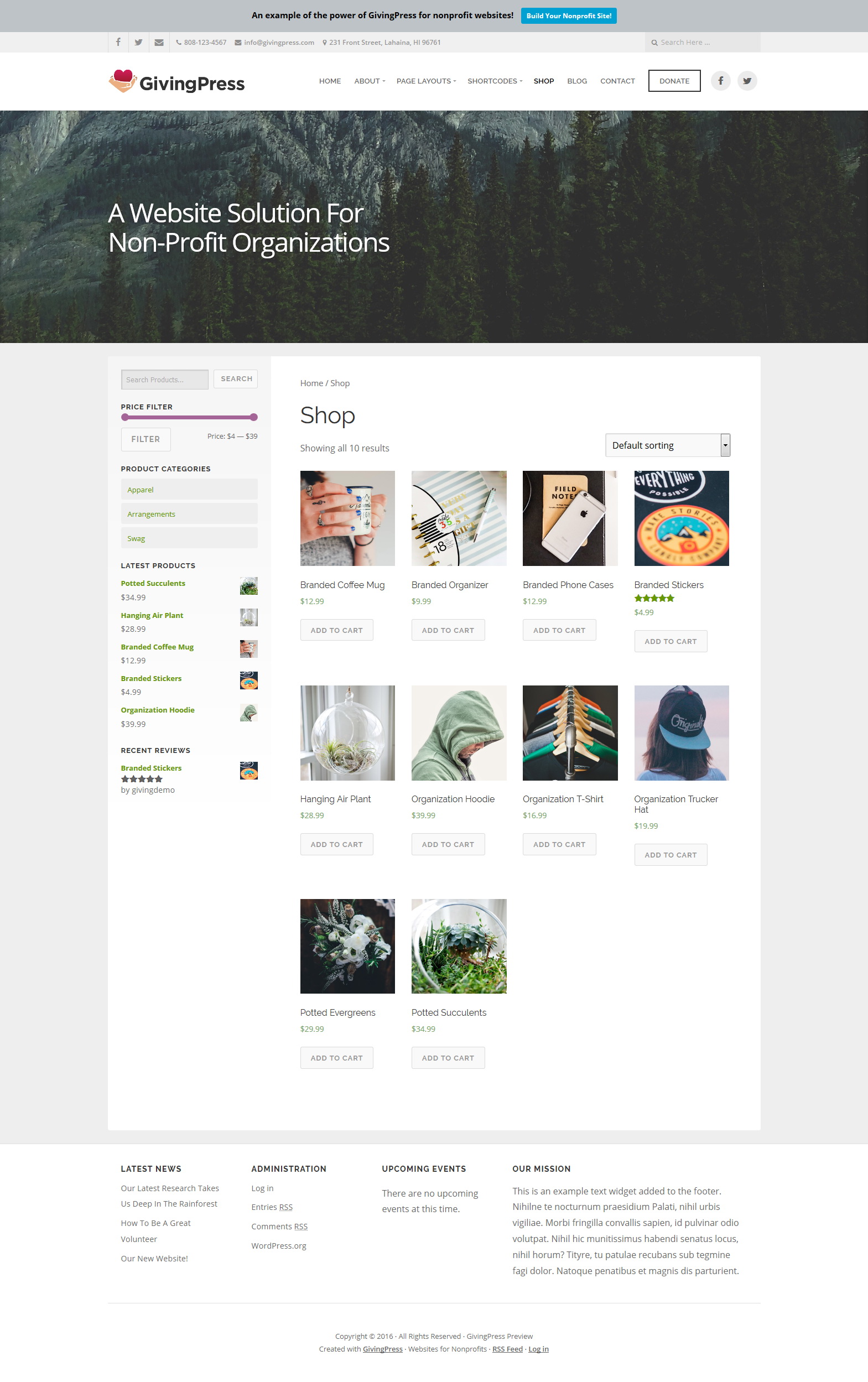Image resolution: width=868 pixels, height=1382 pixels.
Task: Click the Search Products input field
Action: (165, 380)
